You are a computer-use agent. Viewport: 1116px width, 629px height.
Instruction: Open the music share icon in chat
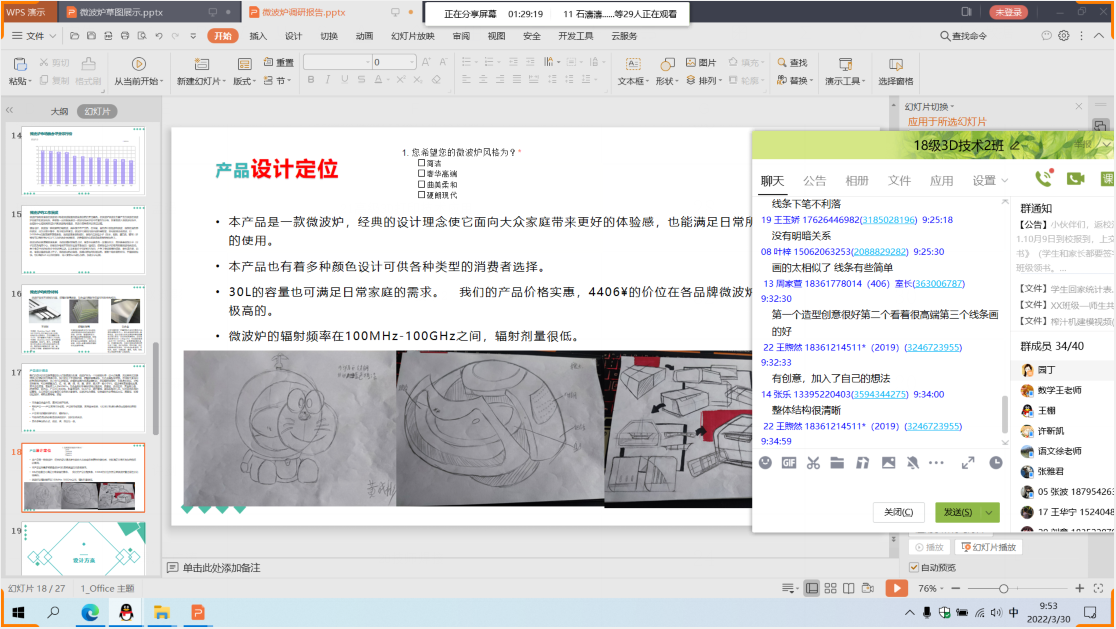pos(863,463)
